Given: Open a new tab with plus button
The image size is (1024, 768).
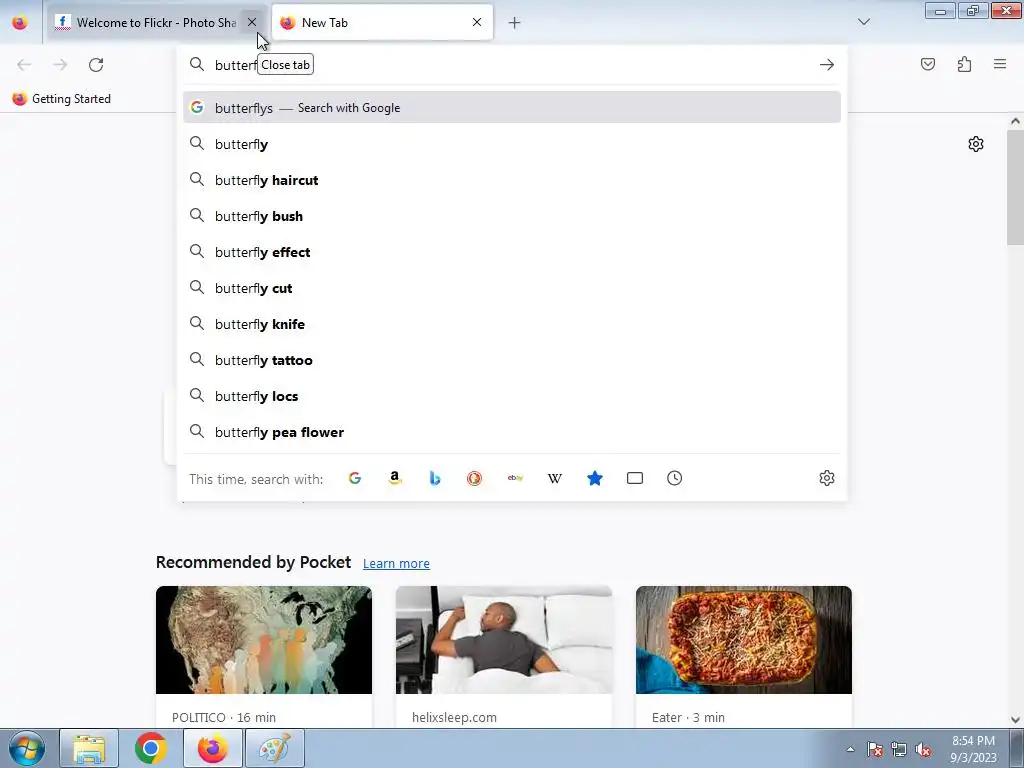Looking at the screenshot, I should coord(515,23).
